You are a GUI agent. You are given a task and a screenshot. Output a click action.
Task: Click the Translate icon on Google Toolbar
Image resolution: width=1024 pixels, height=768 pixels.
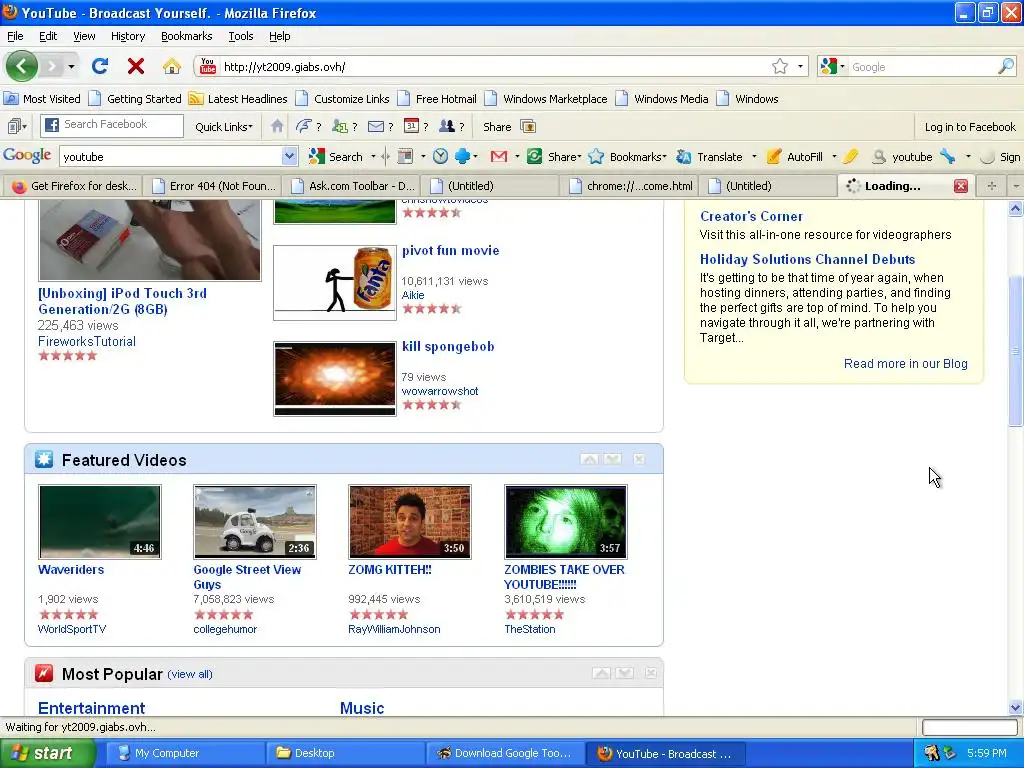[684, 157]
